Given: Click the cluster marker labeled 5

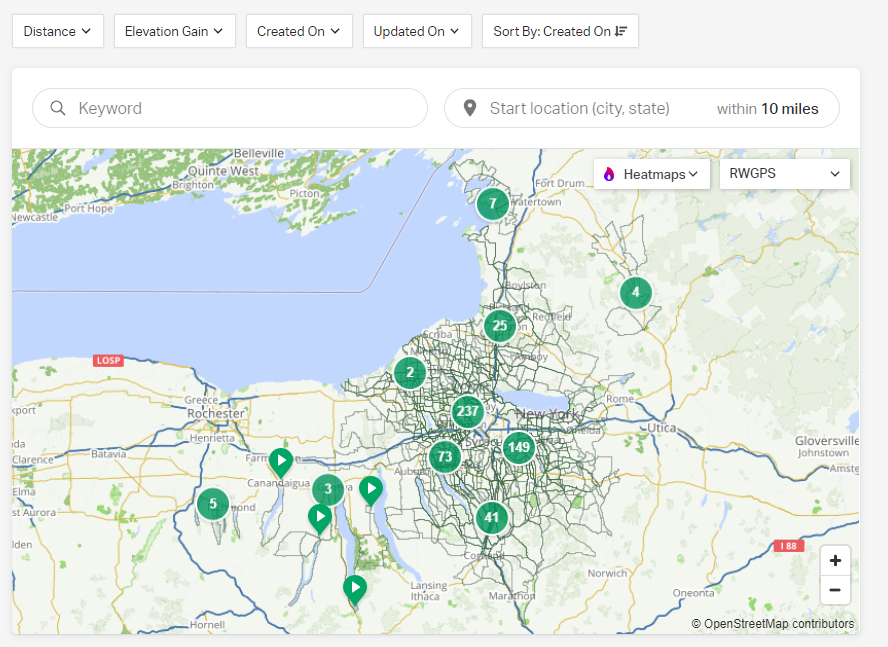Looking at the screenshot, I should coord(212,503).
